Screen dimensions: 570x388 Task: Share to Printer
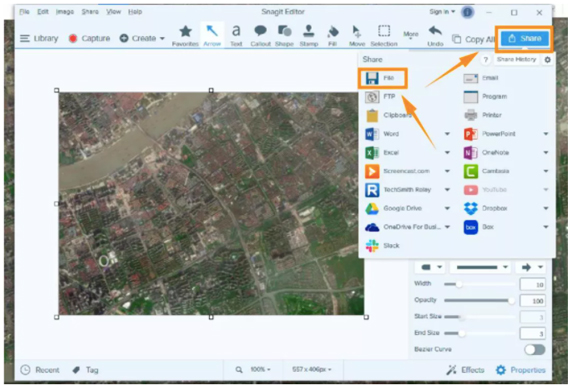pyautogui.click(x=482, y=115)
